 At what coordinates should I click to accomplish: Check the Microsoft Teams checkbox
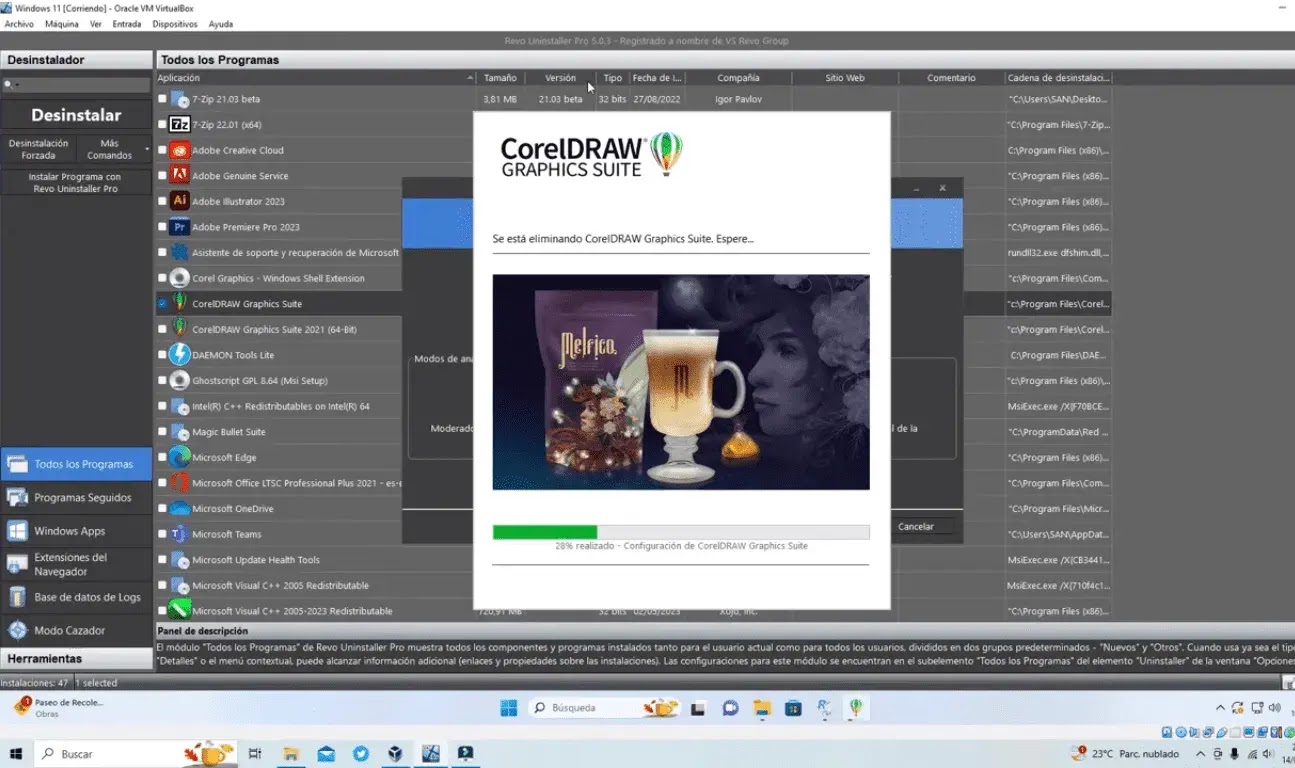pos(162,534)
